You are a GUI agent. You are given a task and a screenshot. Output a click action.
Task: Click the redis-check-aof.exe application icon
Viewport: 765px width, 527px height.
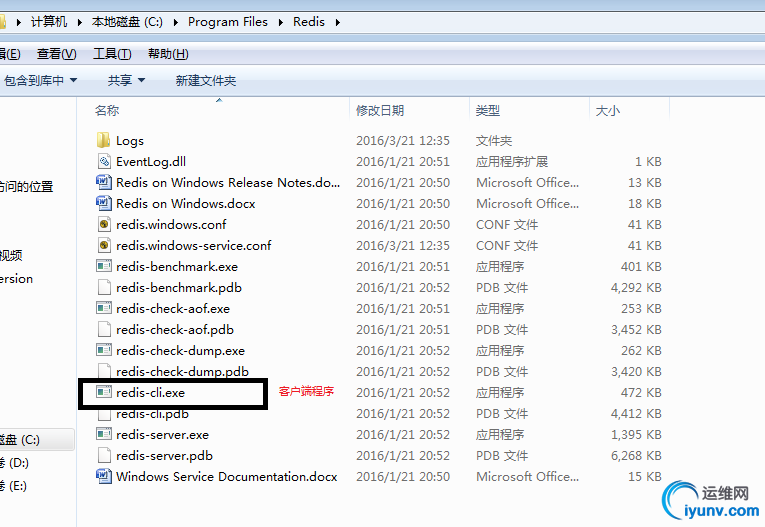tap(104, 308)
